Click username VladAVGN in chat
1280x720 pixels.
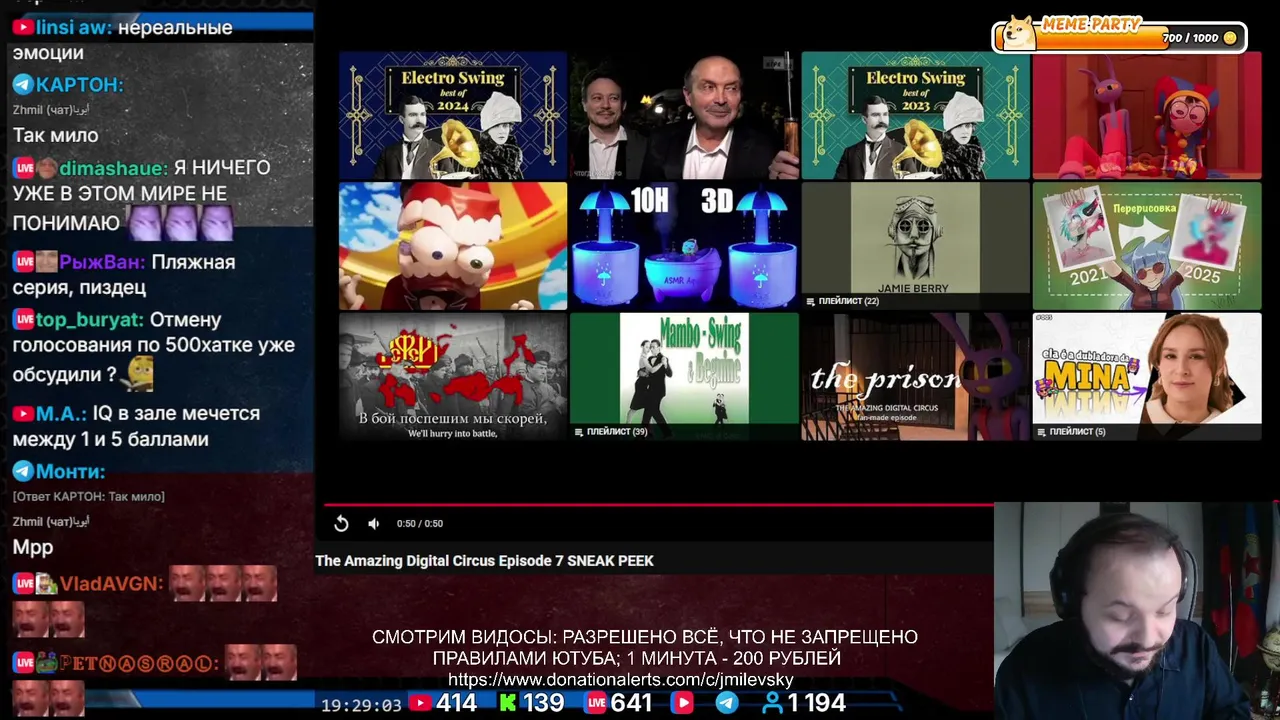click(111, 583)
